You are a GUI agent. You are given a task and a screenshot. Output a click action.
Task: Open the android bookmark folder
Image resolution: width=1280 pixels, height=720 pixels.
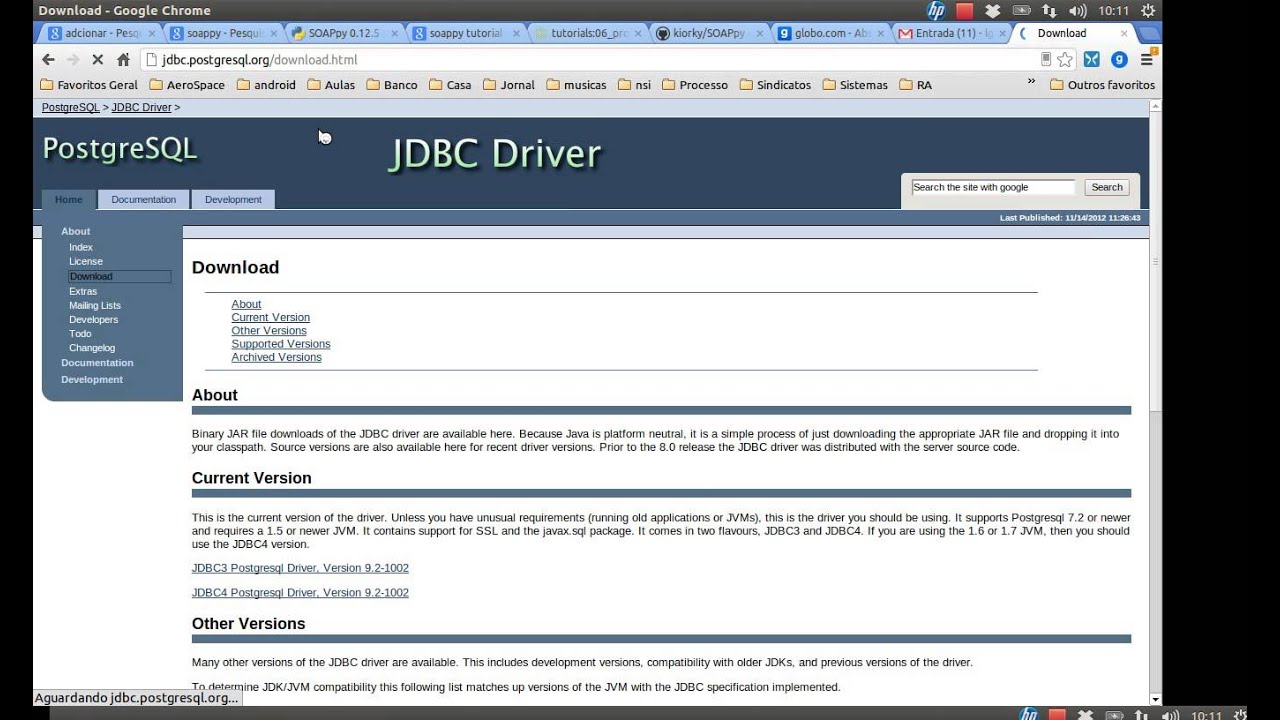266,85
